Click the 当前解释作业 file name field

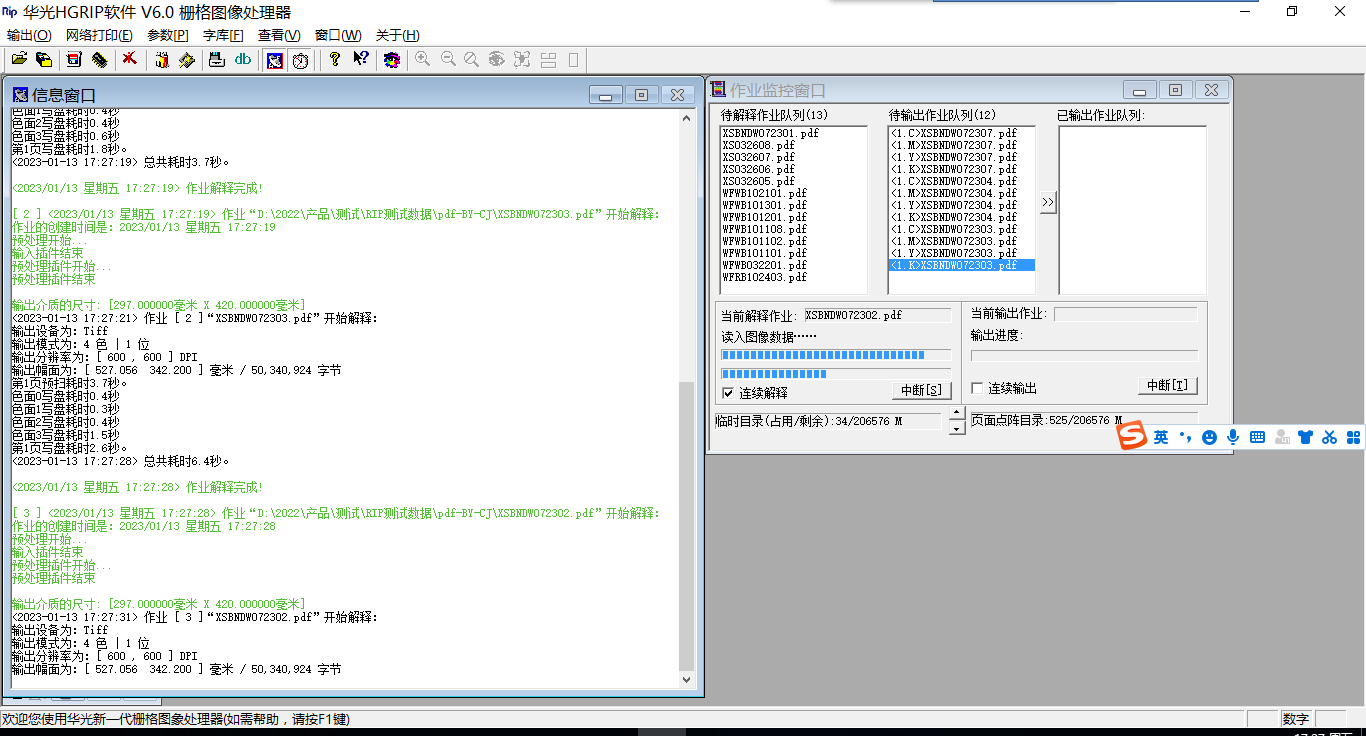[x=878, y=315]
